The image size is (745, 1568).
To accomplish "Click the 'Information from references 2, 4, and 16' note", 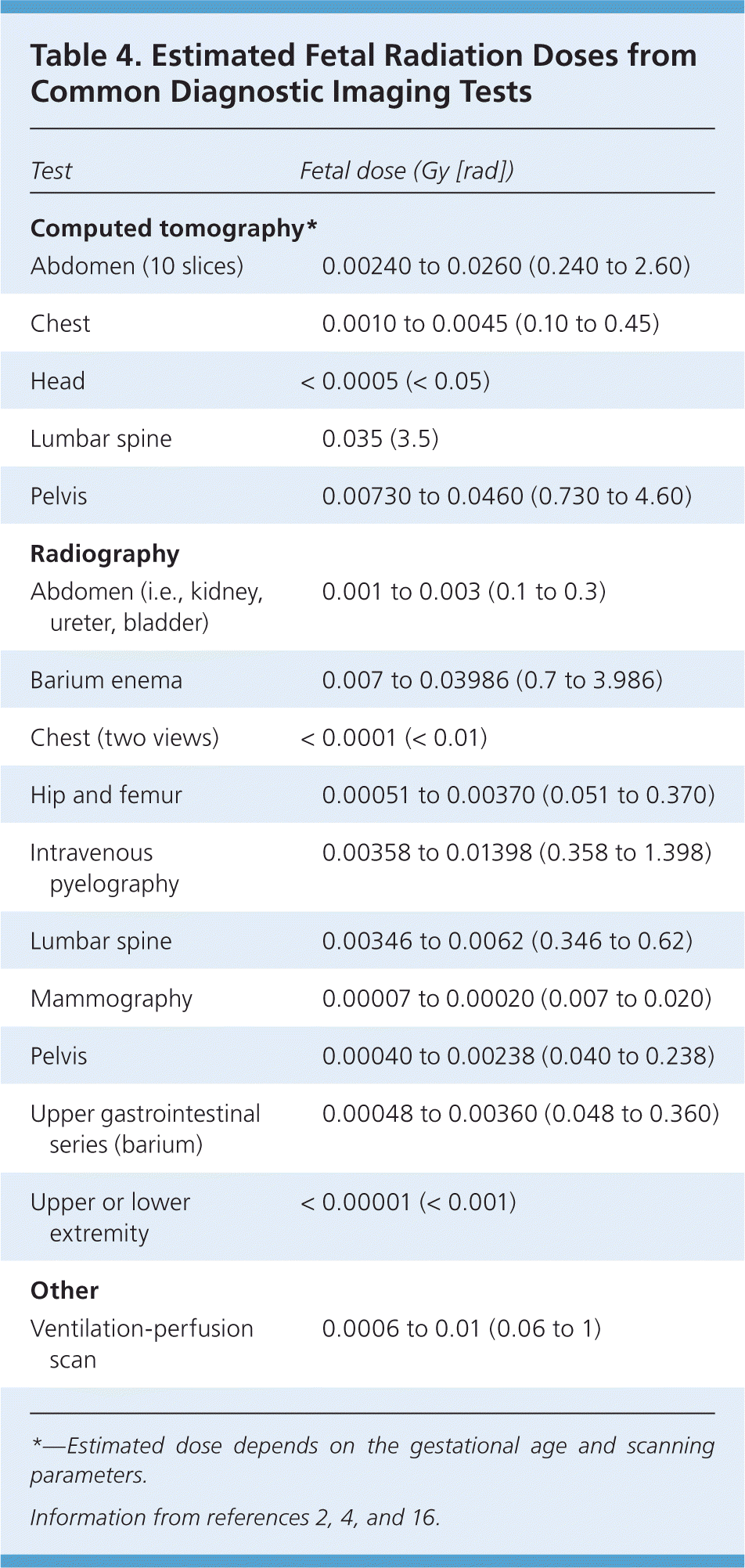I will (235, 1517).
